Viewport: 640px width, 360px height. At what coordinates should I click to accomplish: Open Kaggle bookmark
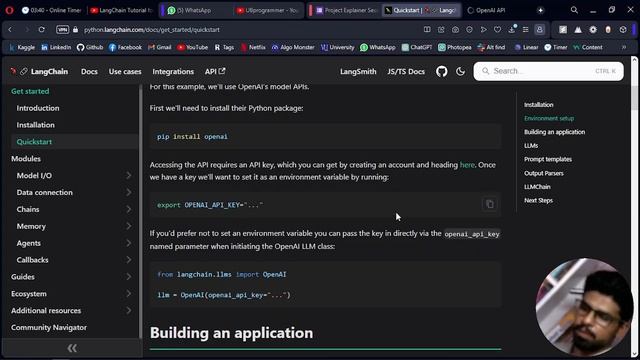[22, 47]
